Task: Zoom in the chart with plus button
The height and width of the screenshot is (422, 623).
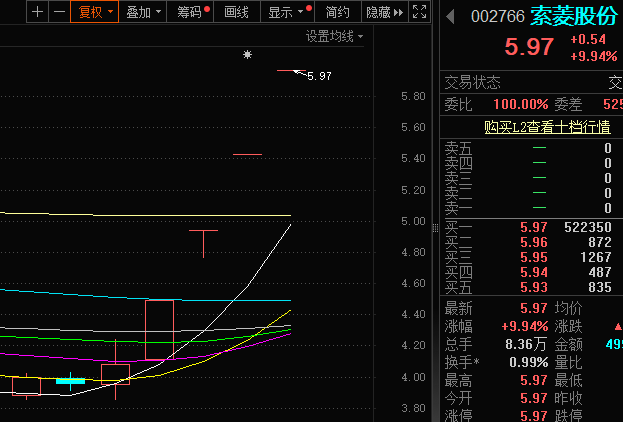Action: click(x=37, y=12)
